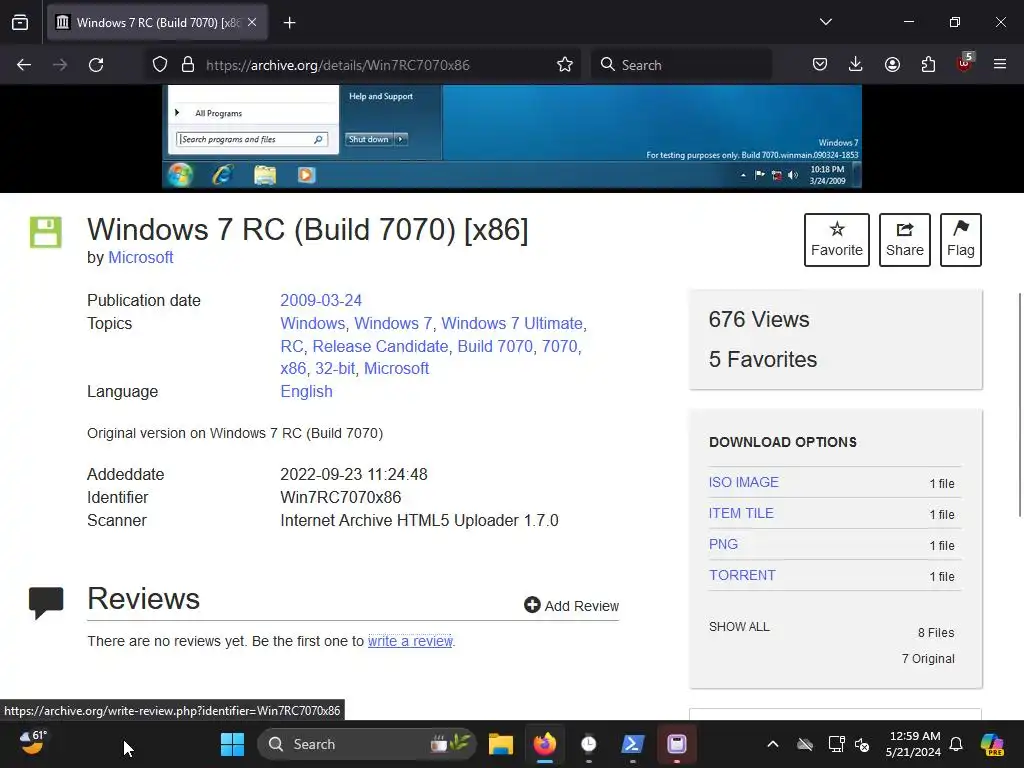This screenshot has width=1024, height=768.
Task: Select the identifier Win7RC7070x86 text
Action: click(340, 498)
